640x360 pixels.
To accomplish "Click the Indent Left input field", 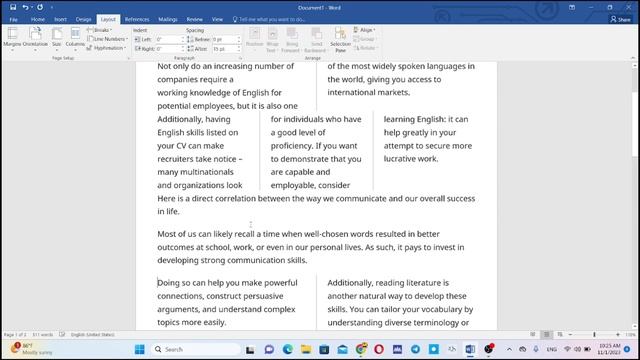I will (167, 39).
